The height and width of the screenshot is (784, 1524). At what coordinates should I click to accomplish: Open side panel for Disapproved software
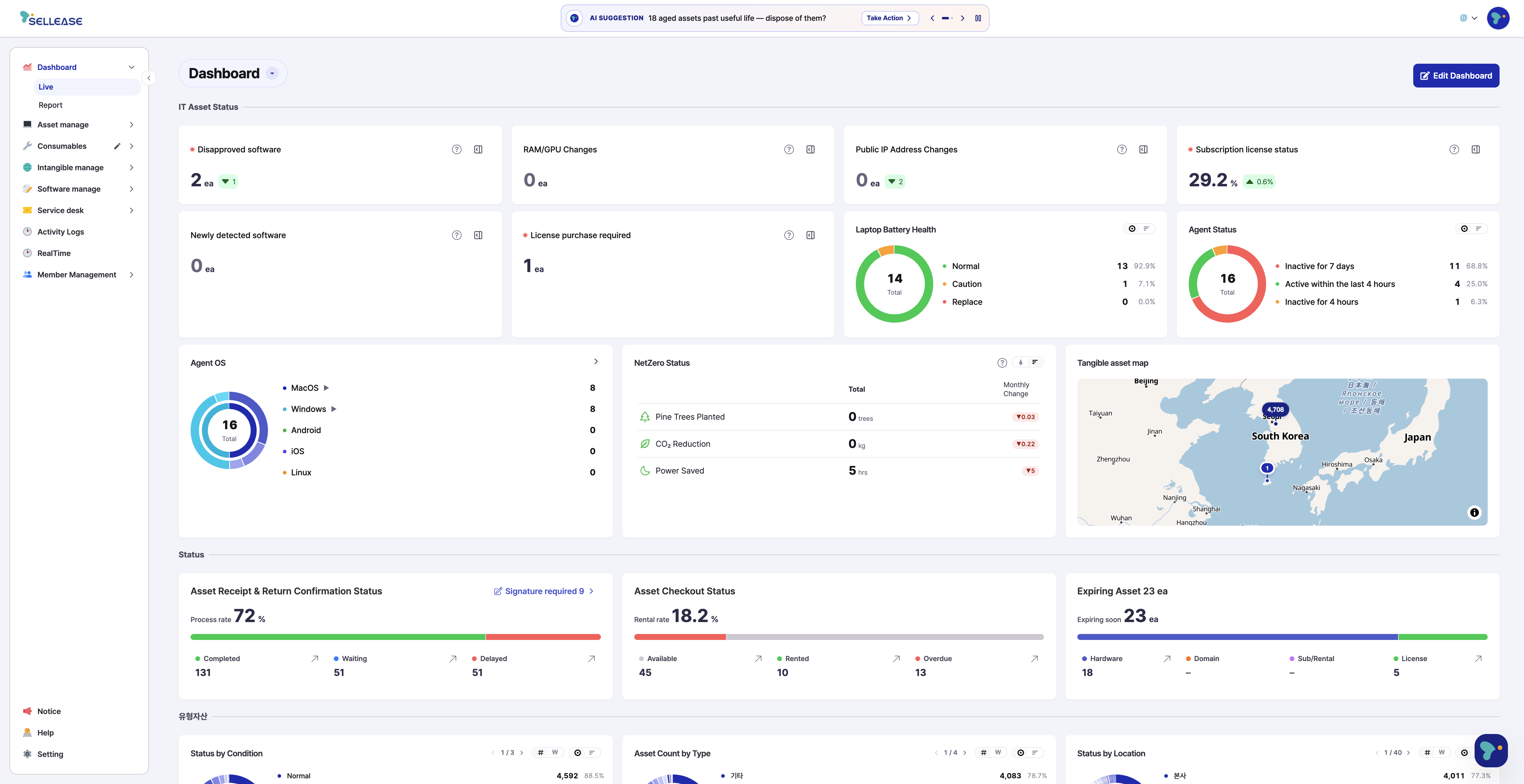pyautogui.click(x=478, y=150)
